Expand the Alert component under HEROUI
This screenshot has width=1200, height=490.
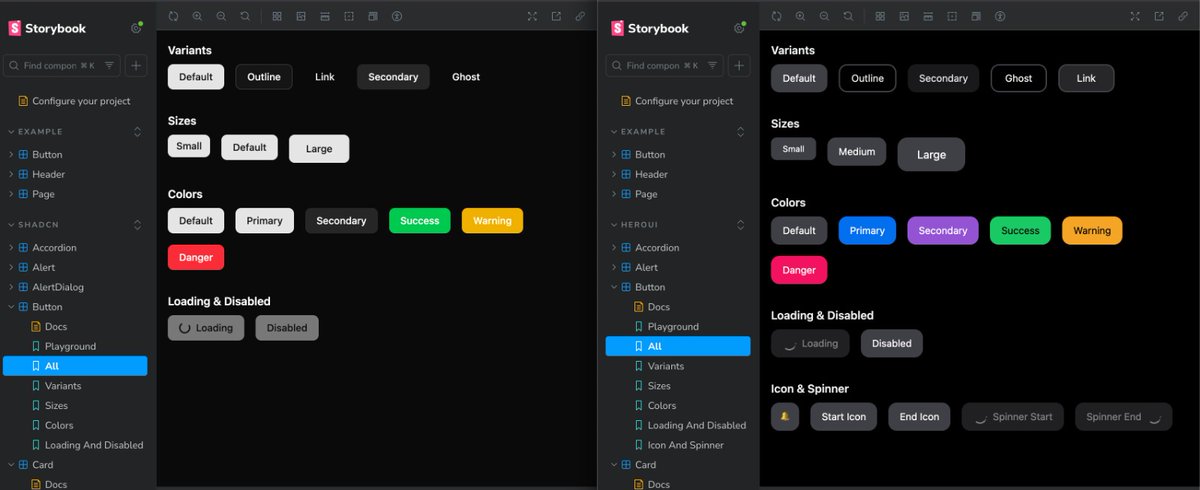[x=646, y=267]
